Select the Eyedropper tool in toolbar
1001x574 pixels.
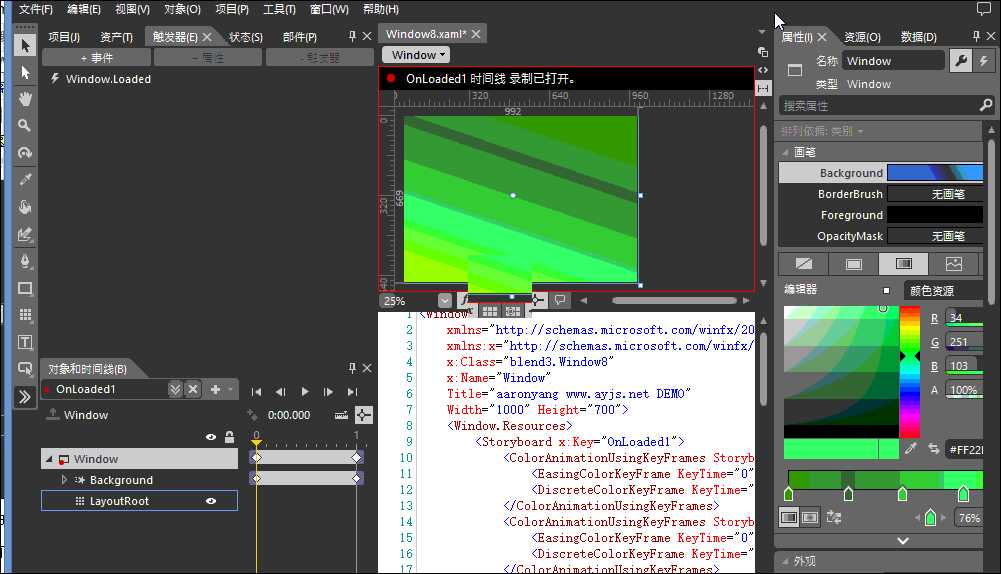(25, 180)
